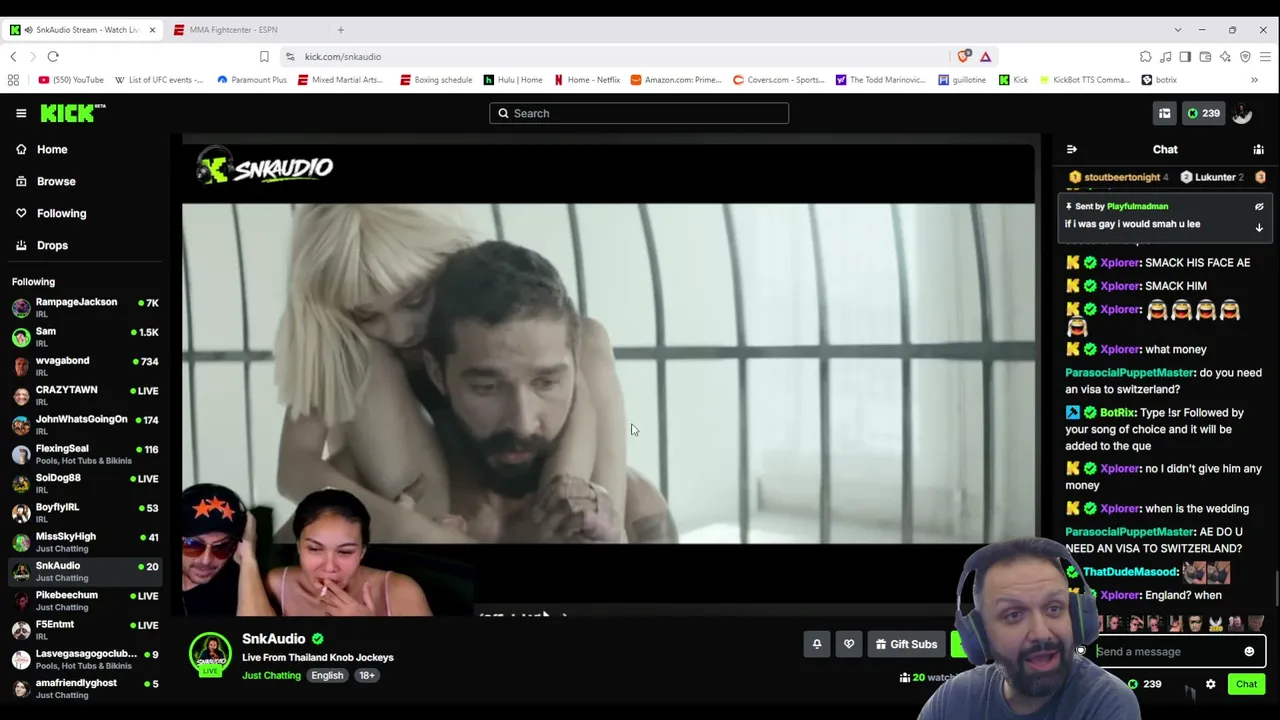The width and height of the screenshot is (1280, 720).
Task: Click the Kick search field
Action: tap(639, 113)
